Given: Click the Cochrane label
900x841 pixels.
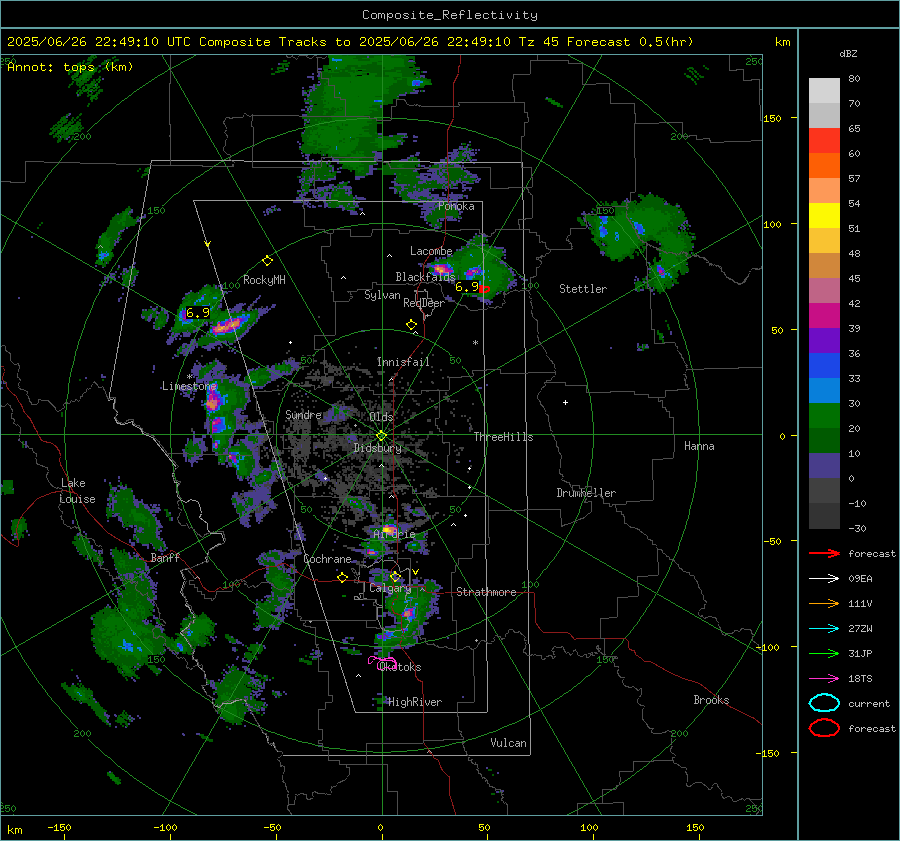Looking at the screenshot, I should coord(327,559).
